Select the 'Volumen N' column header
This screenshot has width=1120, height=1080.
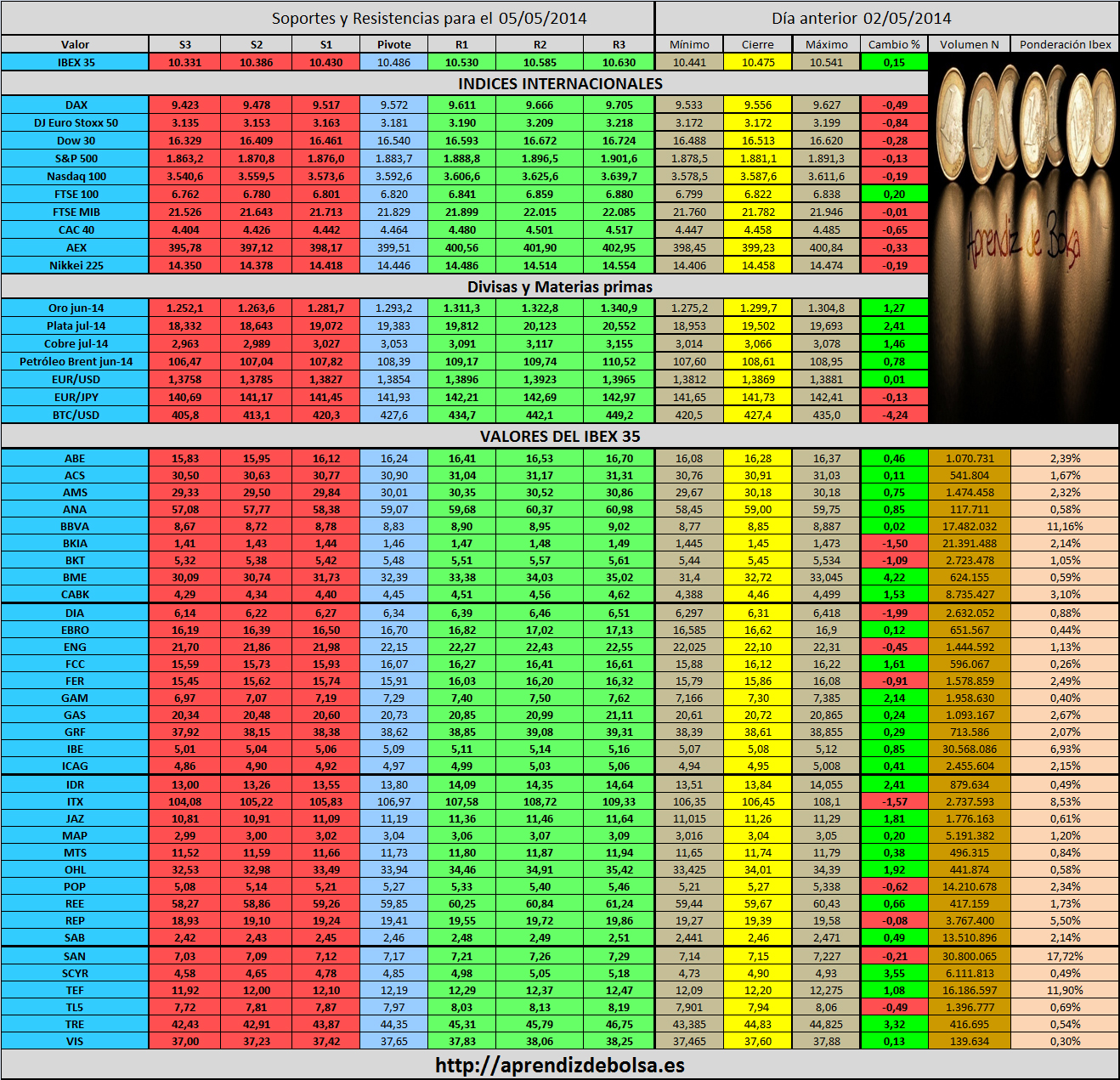coord(969,44)
